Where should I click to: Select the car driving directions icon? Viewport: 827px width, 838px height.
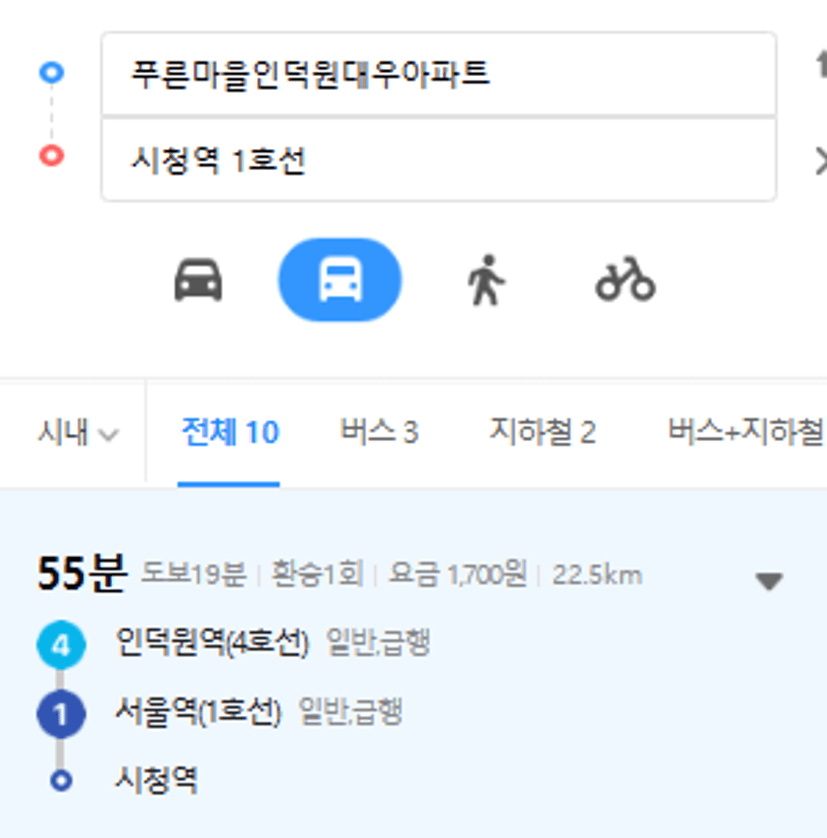pos(198,280)
